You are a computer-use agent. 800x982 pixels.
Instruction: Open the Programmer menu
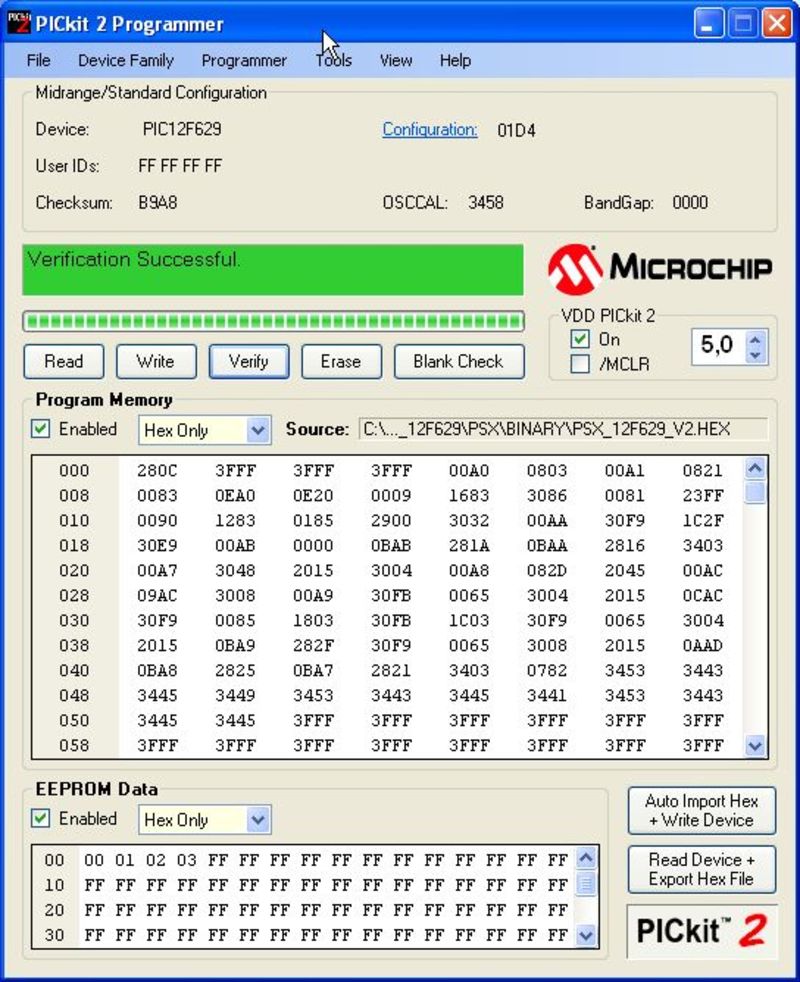click(244, 61)
